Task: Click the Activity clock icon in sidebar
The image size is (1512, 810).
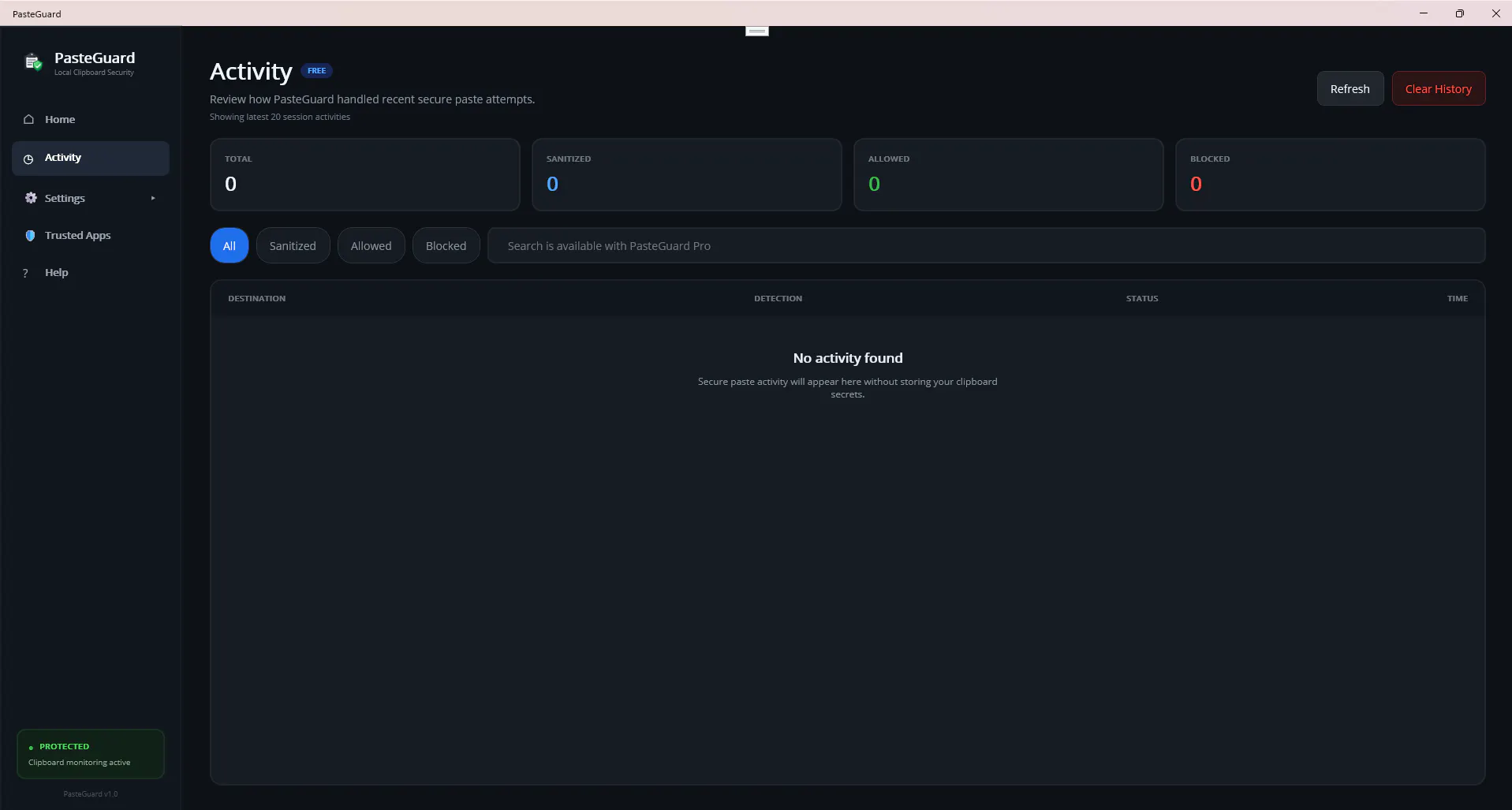Action: [x=28, y=159]
